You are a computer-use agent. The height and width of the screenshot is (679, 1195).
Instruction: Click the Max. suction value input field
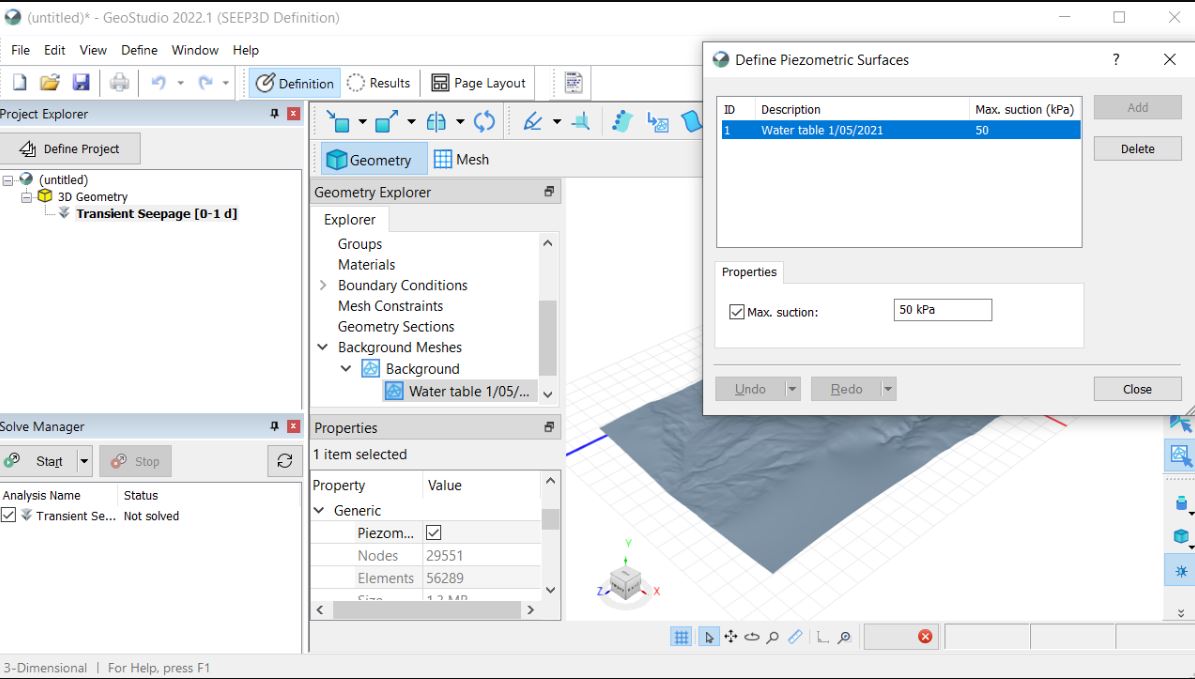click(x=943, y=309)
